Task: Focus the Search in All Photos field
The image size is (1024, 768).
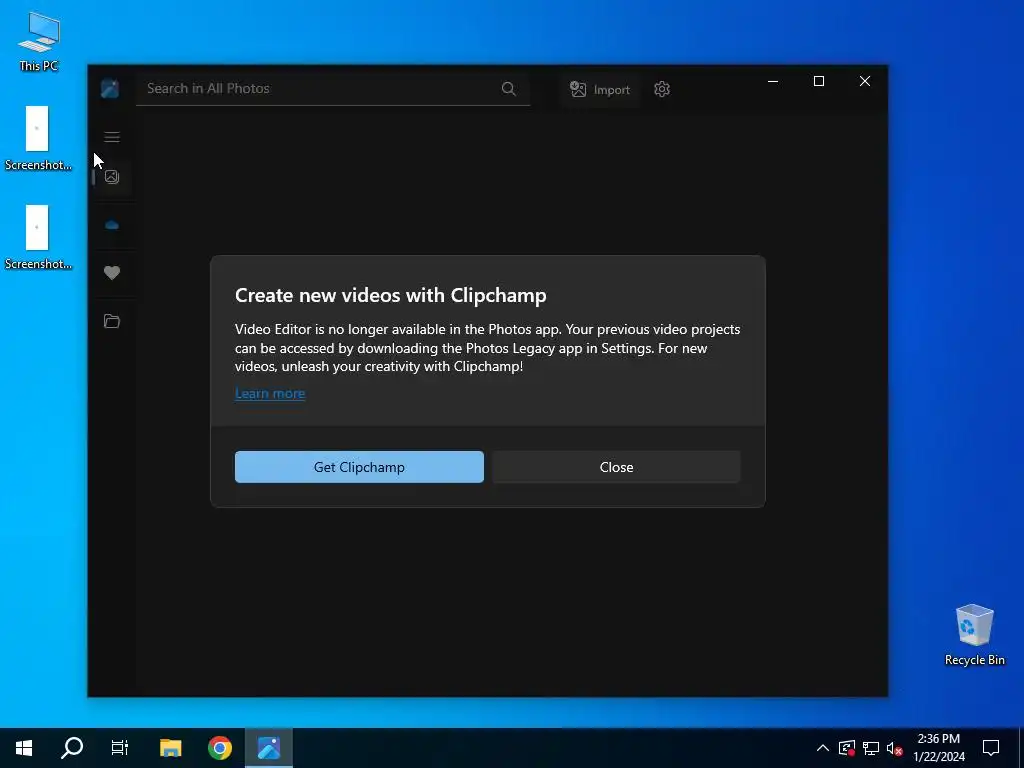Action: (333, 89)
